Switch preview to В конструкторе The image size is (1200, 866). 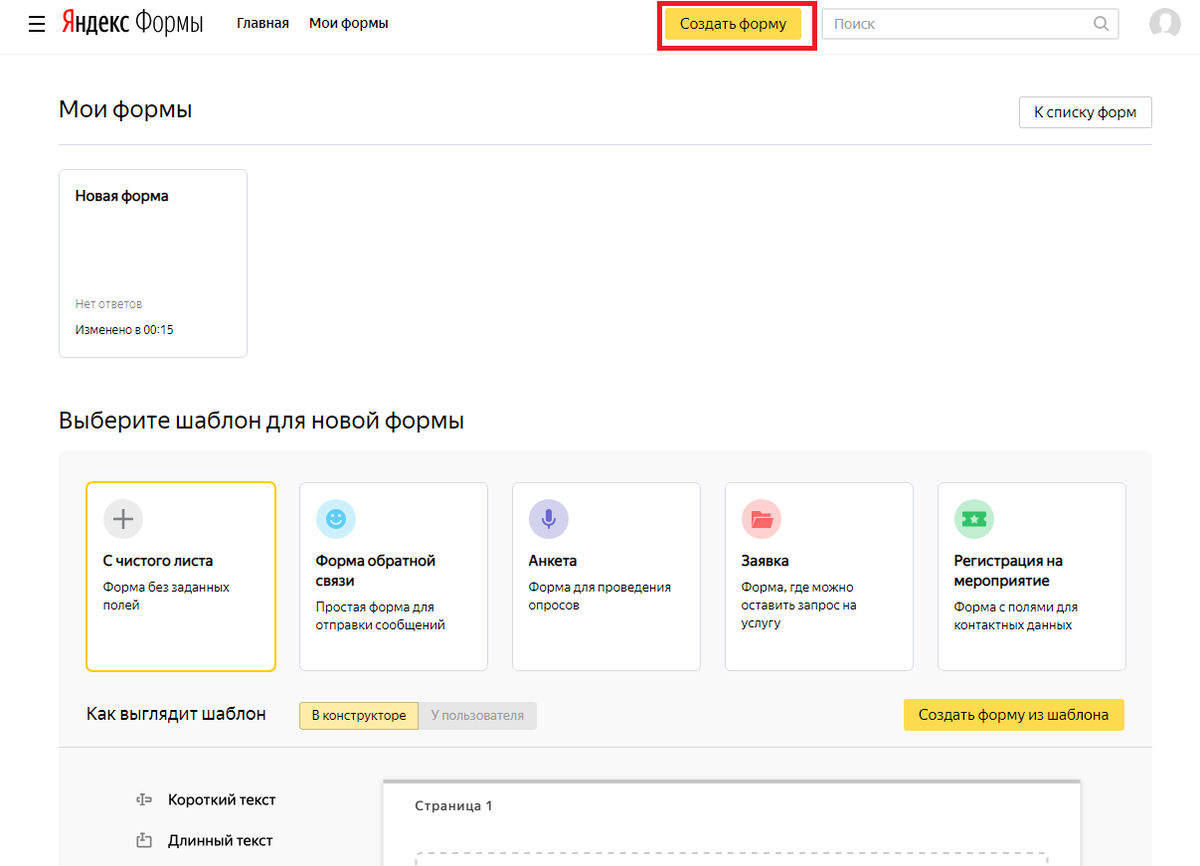[x=359, y=715]
